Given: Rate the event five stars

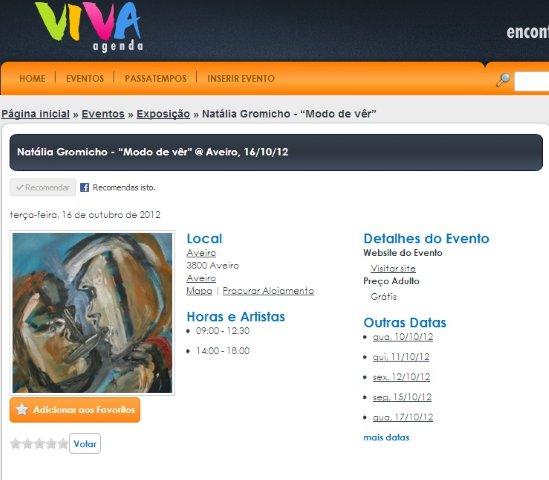Looking at the screenshot, I should 63,444.
